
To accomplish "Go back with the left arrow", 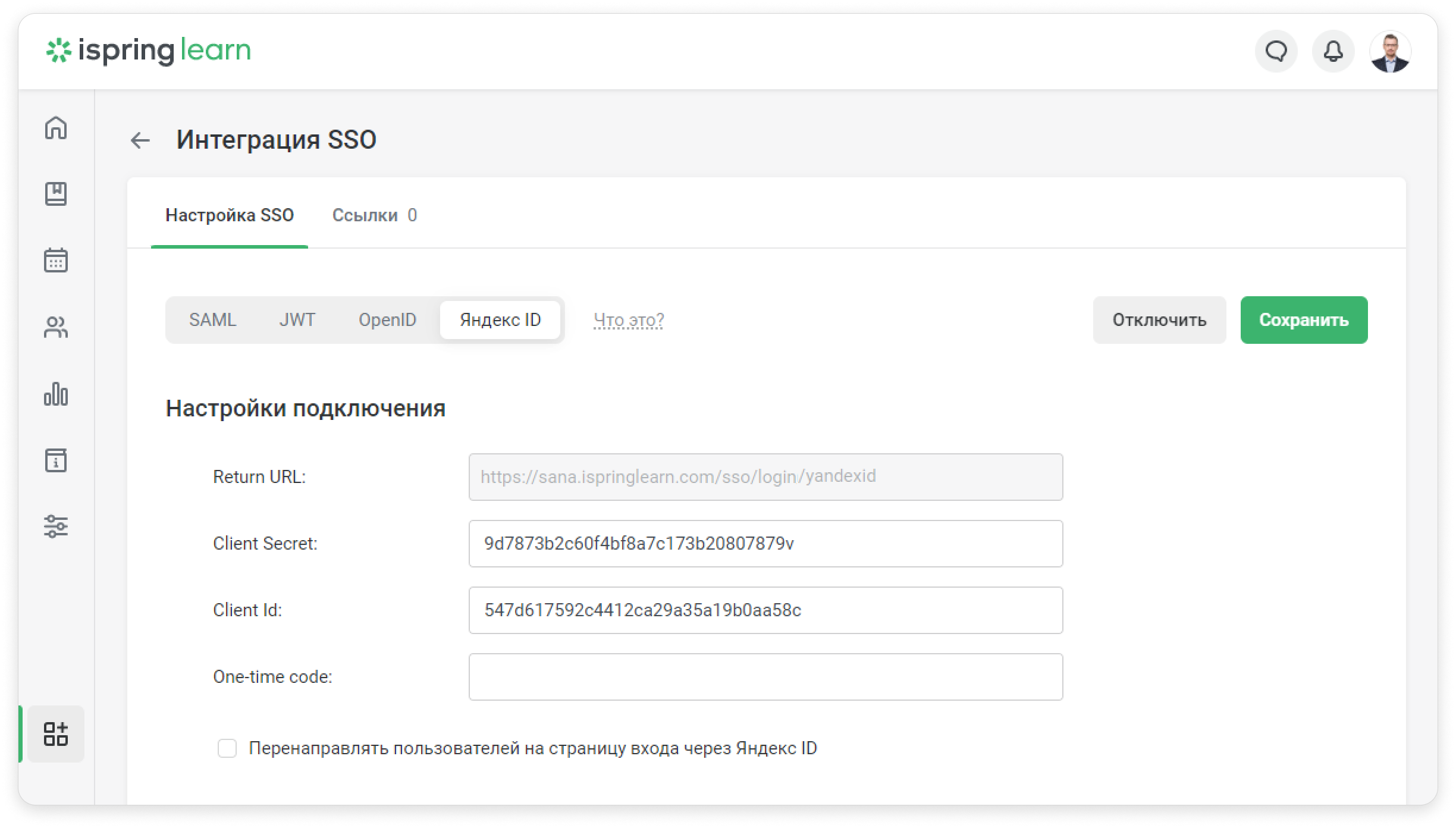I will (140, 140).
